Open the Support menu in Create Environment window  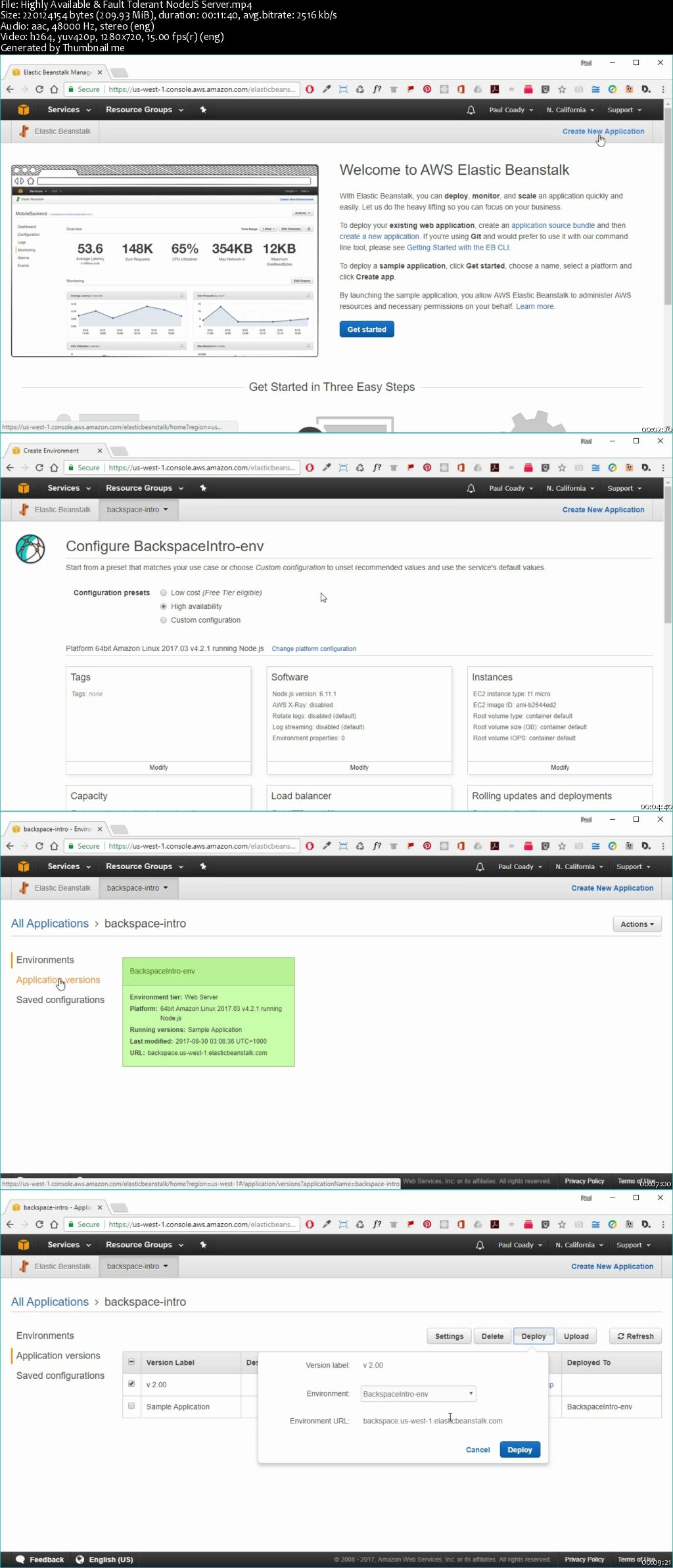pyautogui.click(x=624, y=489)
